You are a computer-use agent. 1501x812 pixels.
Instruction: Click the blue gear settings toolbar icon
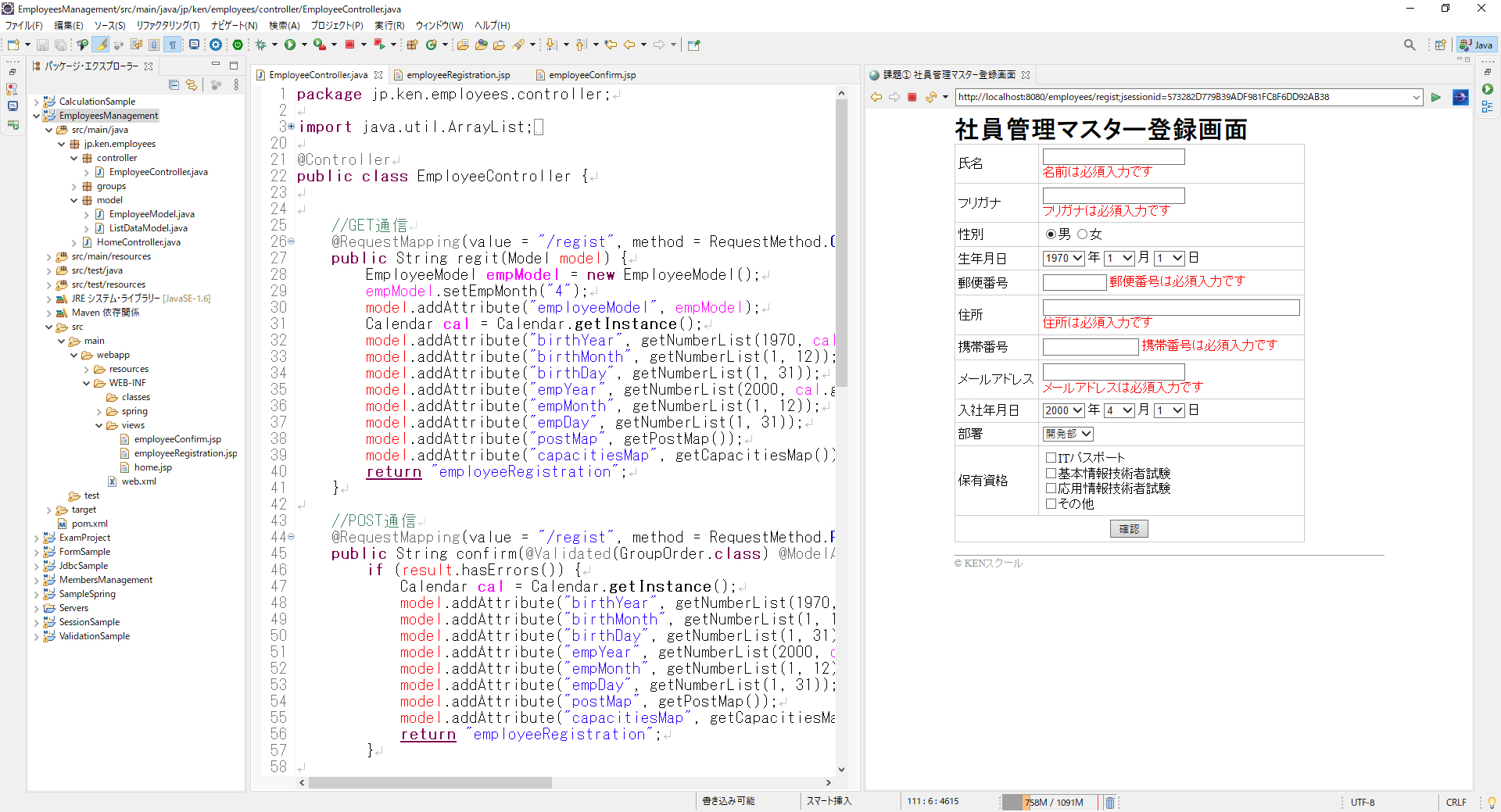click(x=216, y=45)
